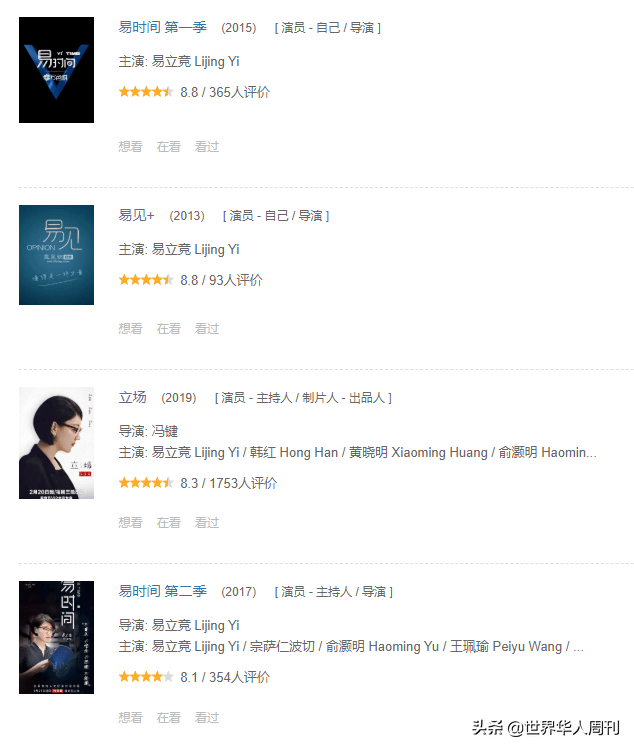
Task: Click the star rating for 立场
Action: [x=146, y=483]
